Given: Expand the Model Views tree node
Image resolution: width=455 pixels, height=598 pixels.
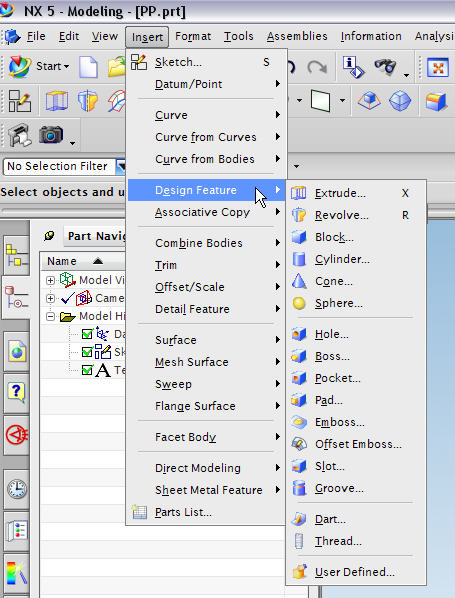Looking at the screenshot, I should tap(50, 280).
